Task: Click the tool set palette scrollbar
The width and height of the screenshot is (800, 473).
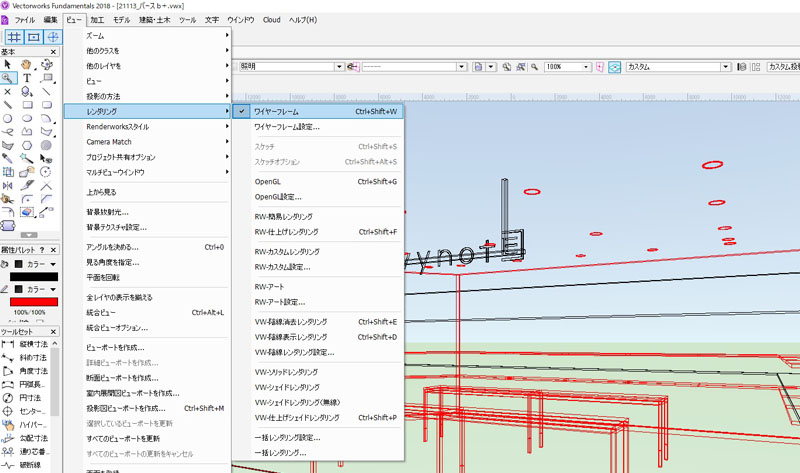Action: (55, 382)
